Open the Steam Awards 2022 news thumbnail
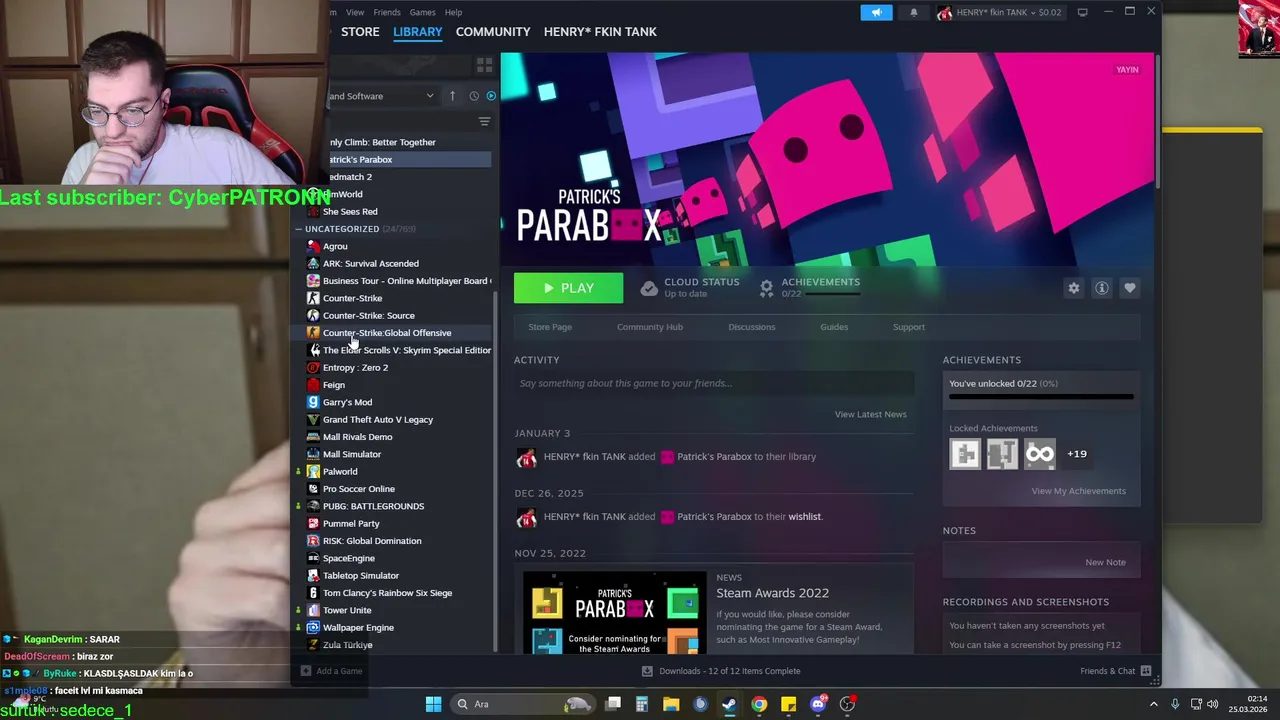This screenshot has height=720, width=1280. [614, 613]
